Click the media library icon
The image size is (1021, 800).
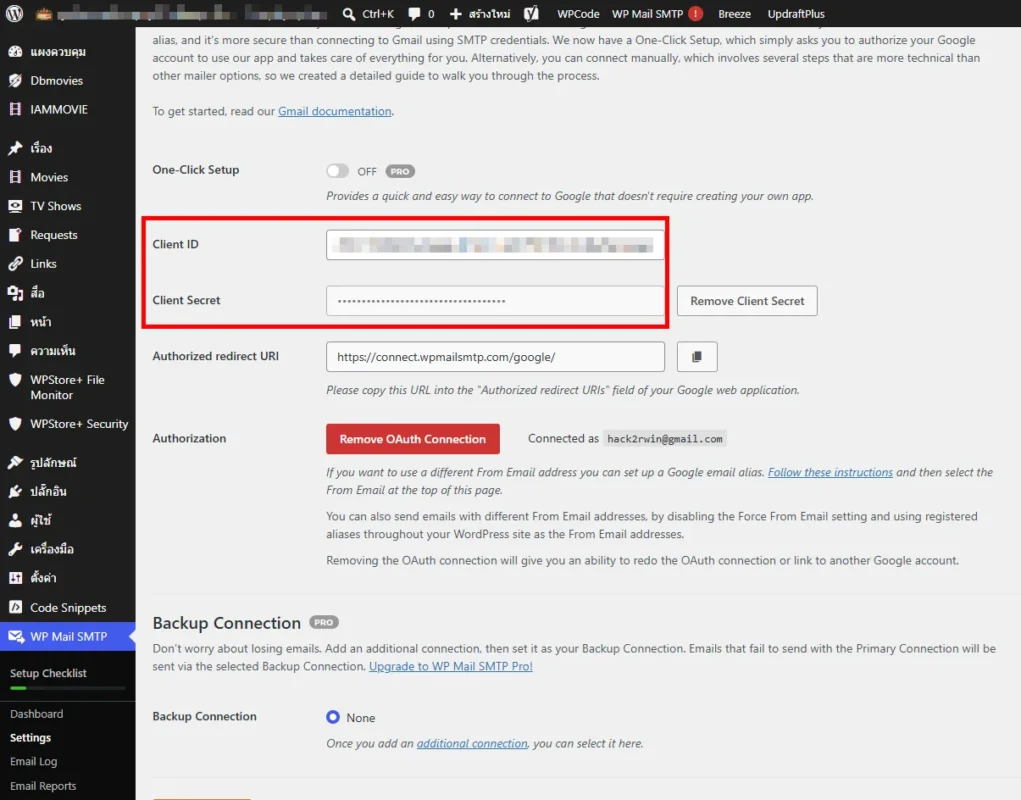coord(16,293)
